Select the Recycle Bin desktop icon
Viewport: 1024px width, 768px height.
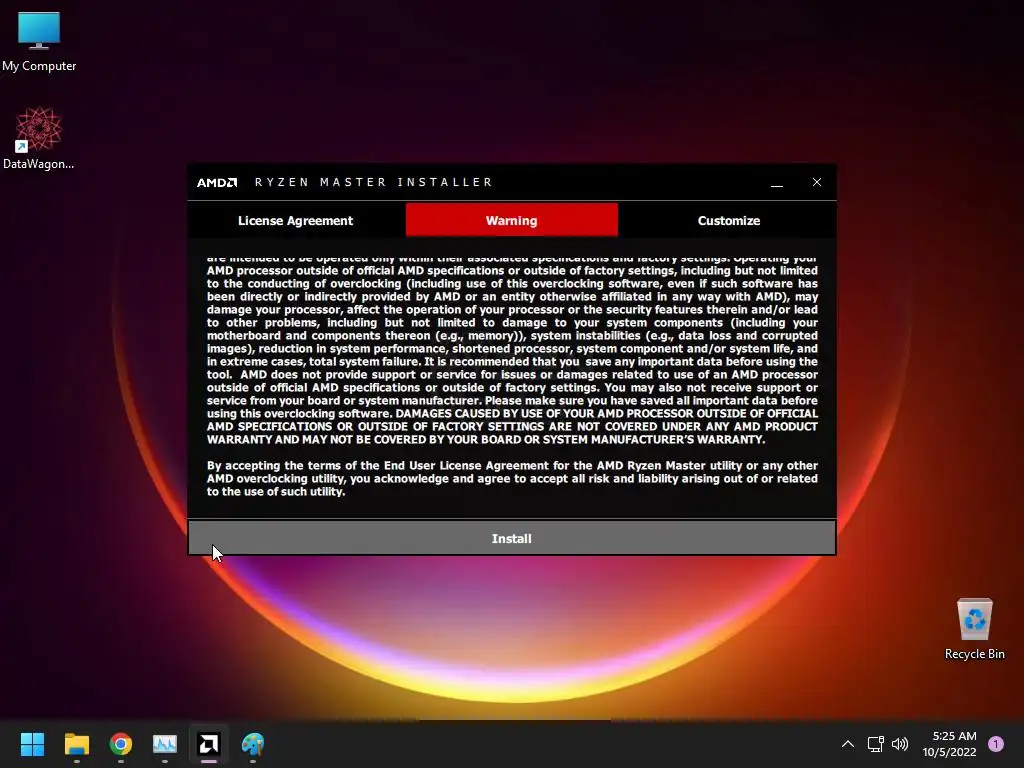click(974, 629)
